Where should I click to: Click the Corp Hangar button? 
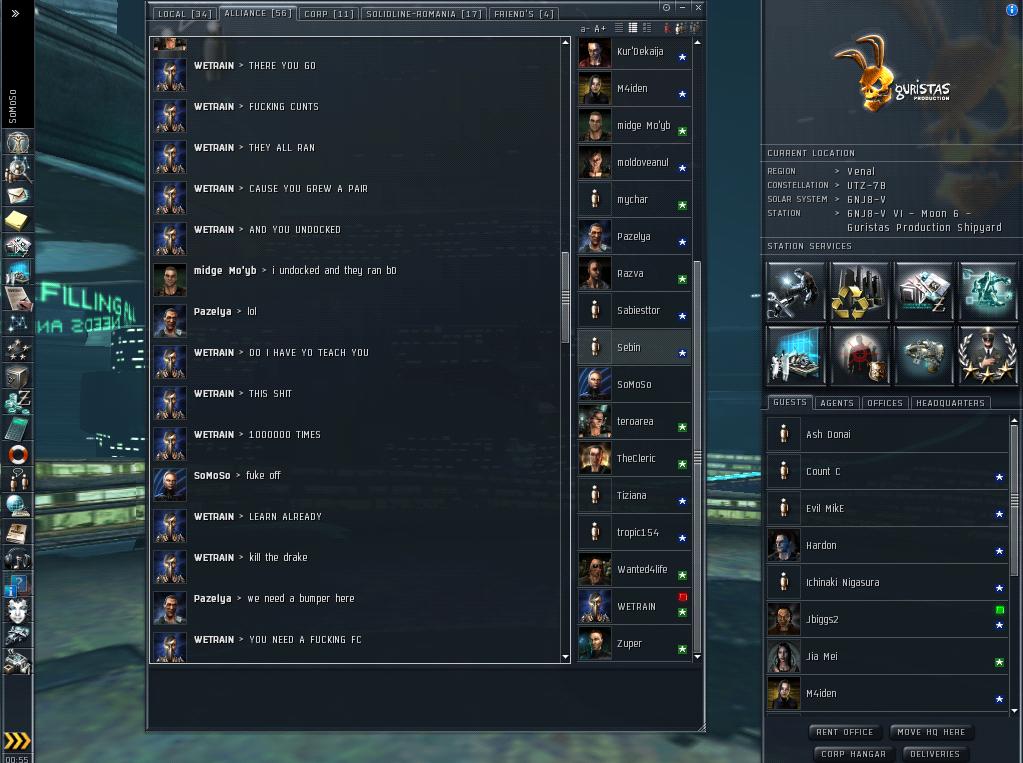(853, 754)
